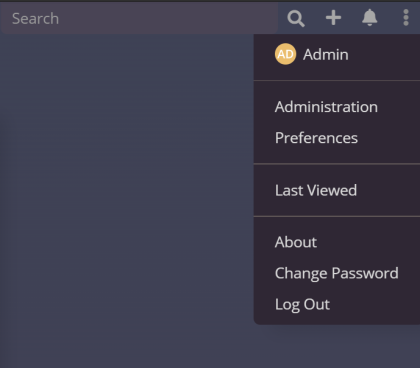
Task: Click the Search placeholder text field
Action: pos(139,18)
